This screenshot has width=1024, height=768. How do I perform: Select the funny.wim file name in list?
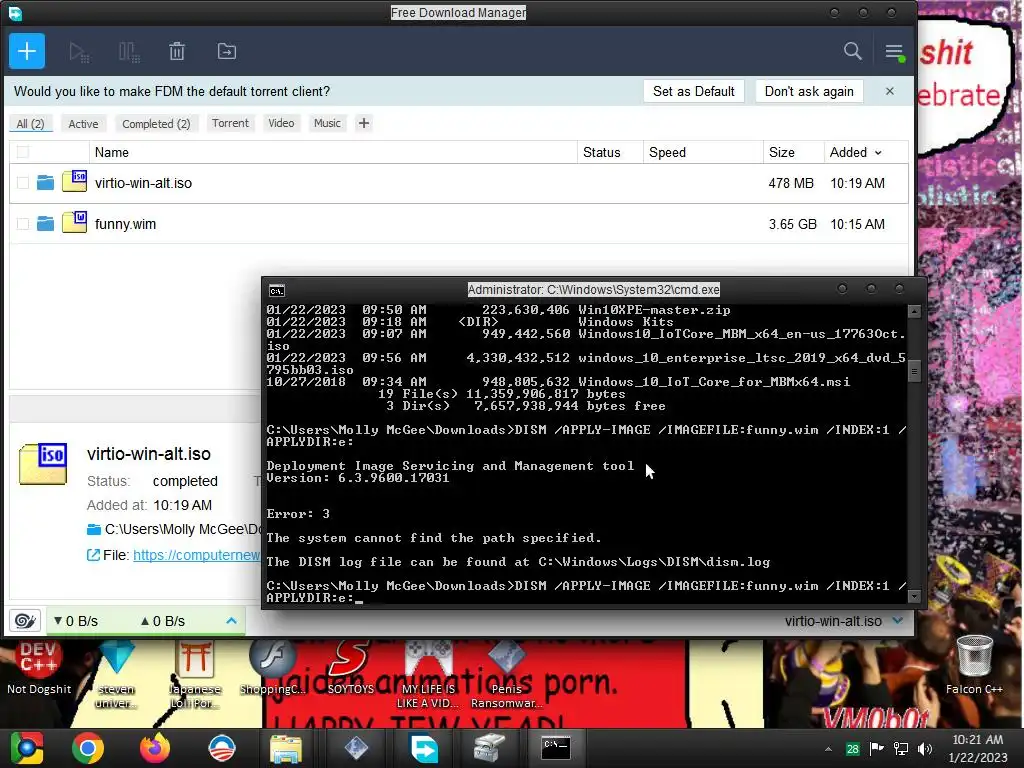(125, 225)
